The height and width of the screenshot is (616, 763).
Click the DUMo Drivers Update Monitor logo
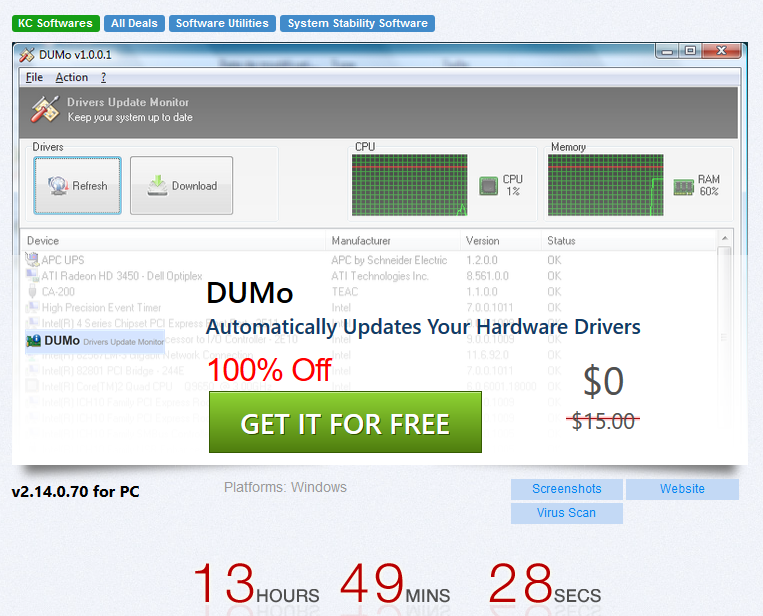point(95,341)
